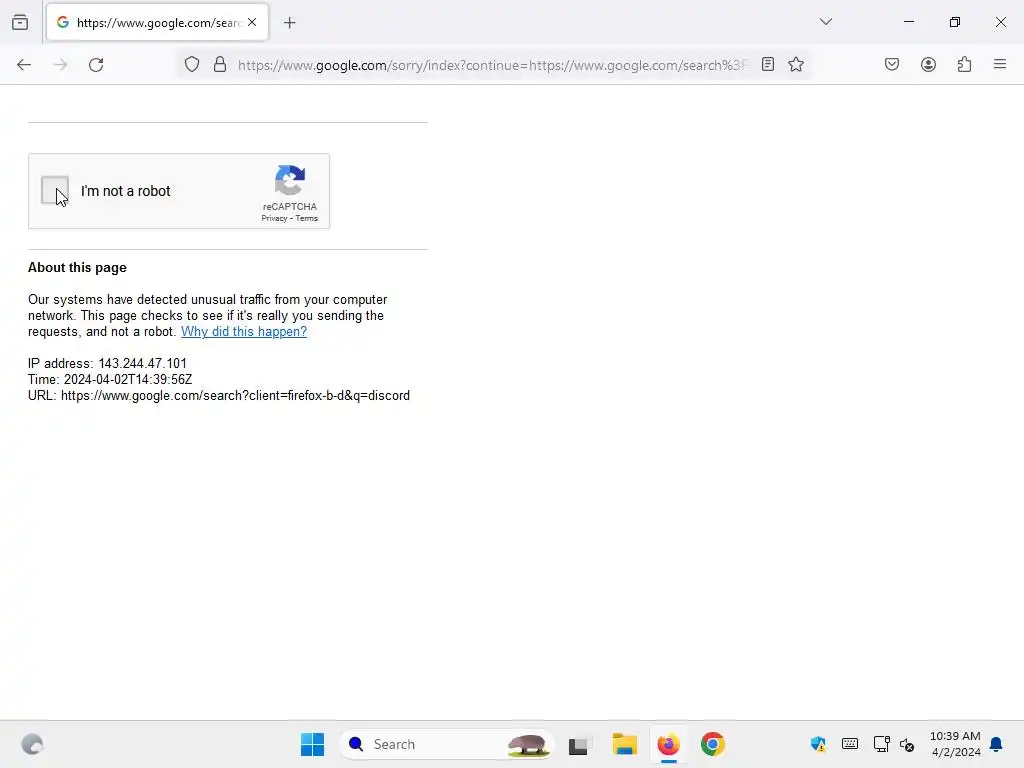
Task: Click the taskbar Search box
Action: [447, 744]
